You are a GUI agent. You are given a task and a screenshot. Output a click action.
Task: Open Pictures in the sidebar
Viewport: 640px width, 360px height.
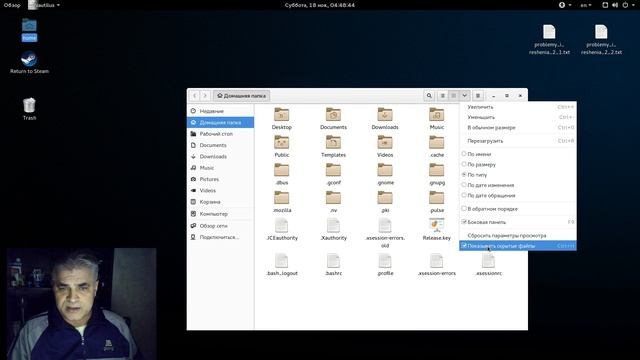click(220, 179)
